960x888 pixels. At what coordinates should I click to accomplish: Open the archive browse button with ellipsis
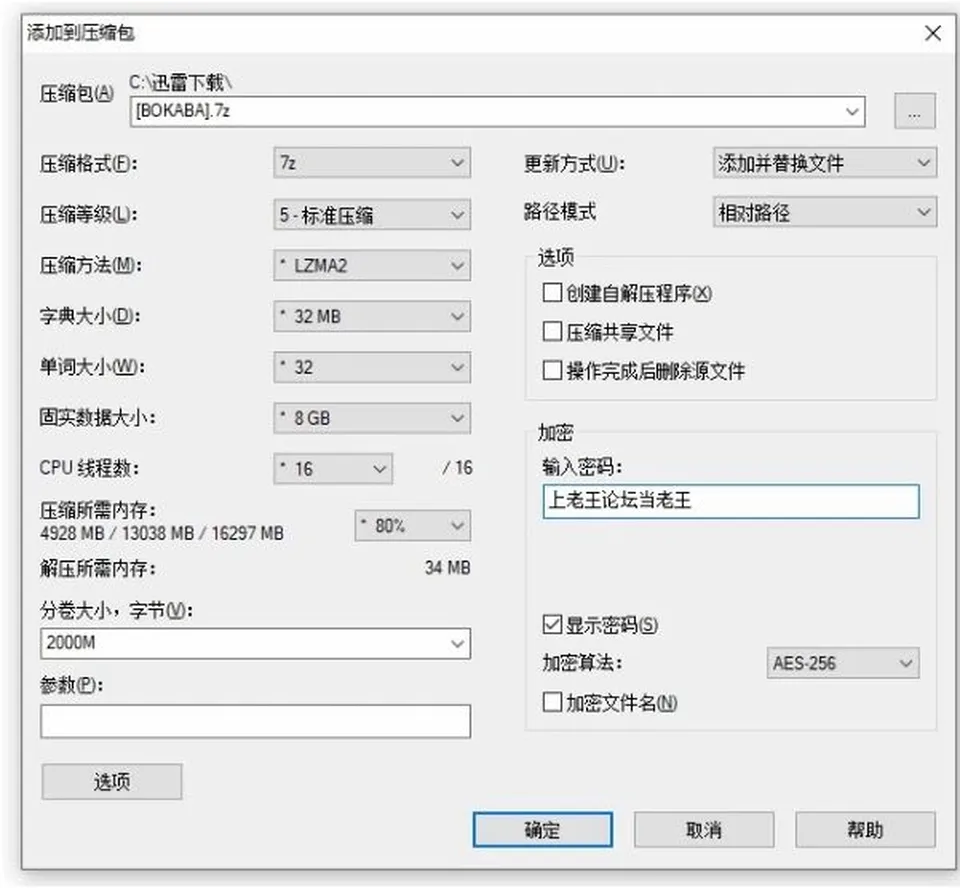915,111
